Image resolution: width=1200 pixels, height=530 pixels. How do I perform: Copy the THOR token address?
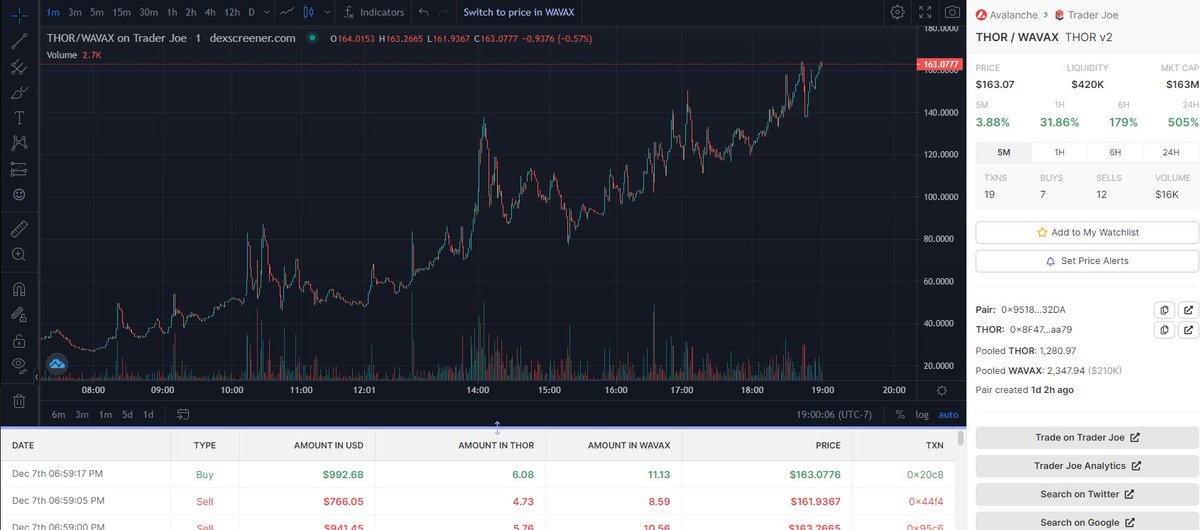[x=1164, y=329]
